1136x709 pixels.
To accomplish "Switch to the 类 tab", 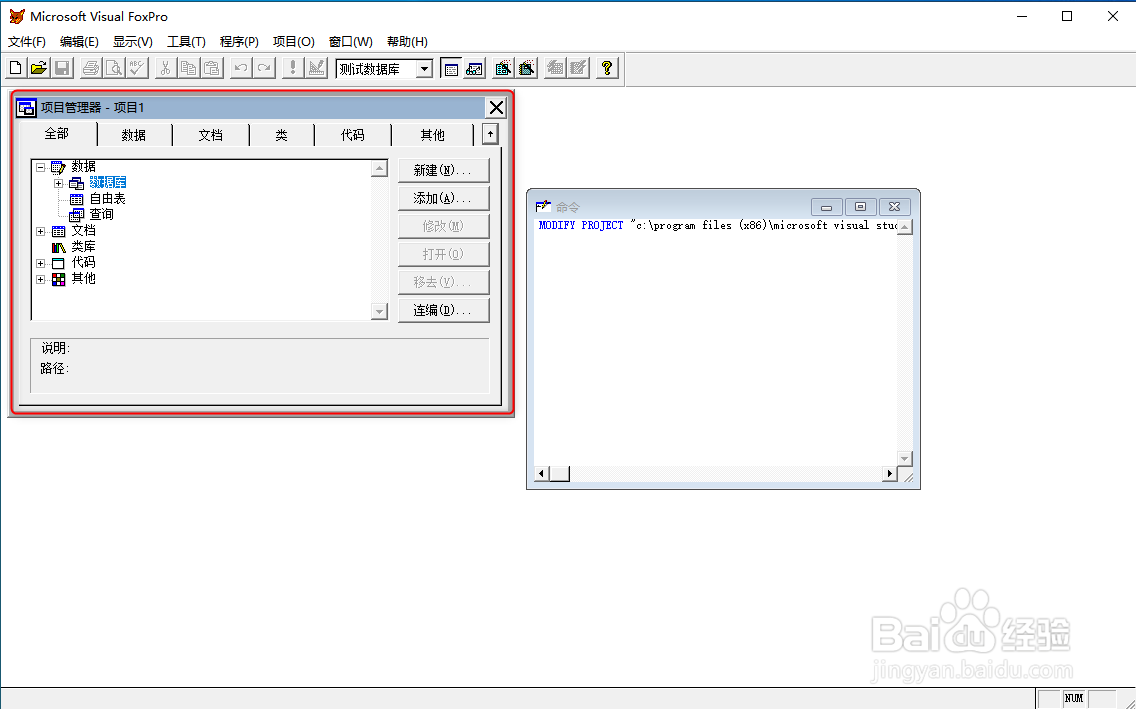I will (x=282, y=135).
